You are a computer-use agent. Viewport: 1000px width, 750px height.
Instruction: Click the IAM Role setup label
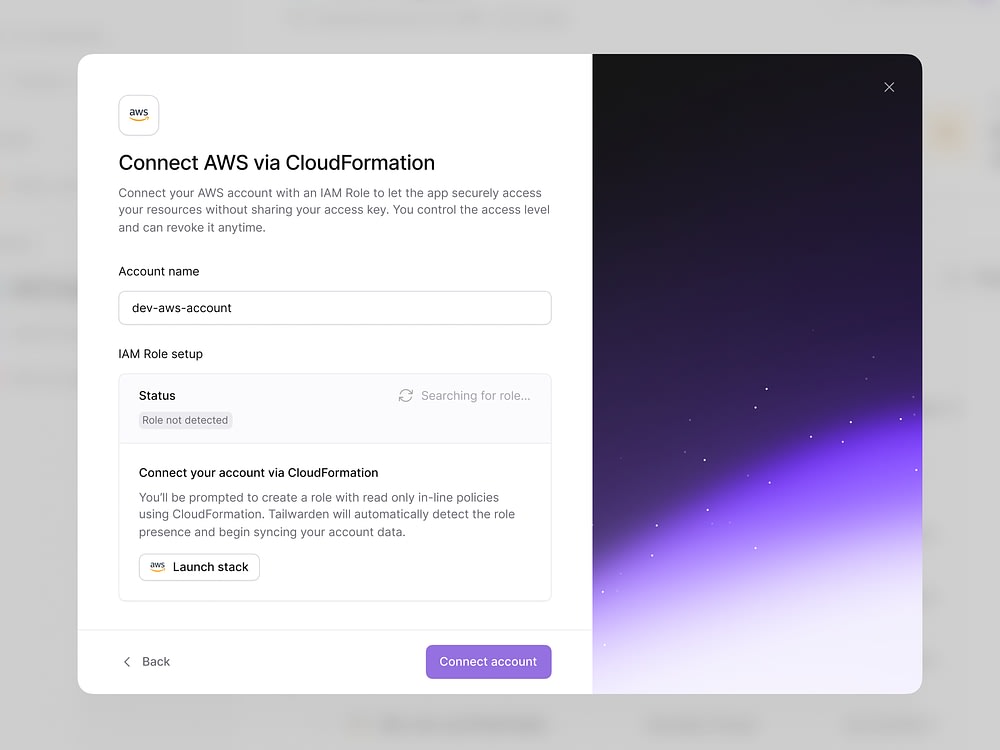160,353
